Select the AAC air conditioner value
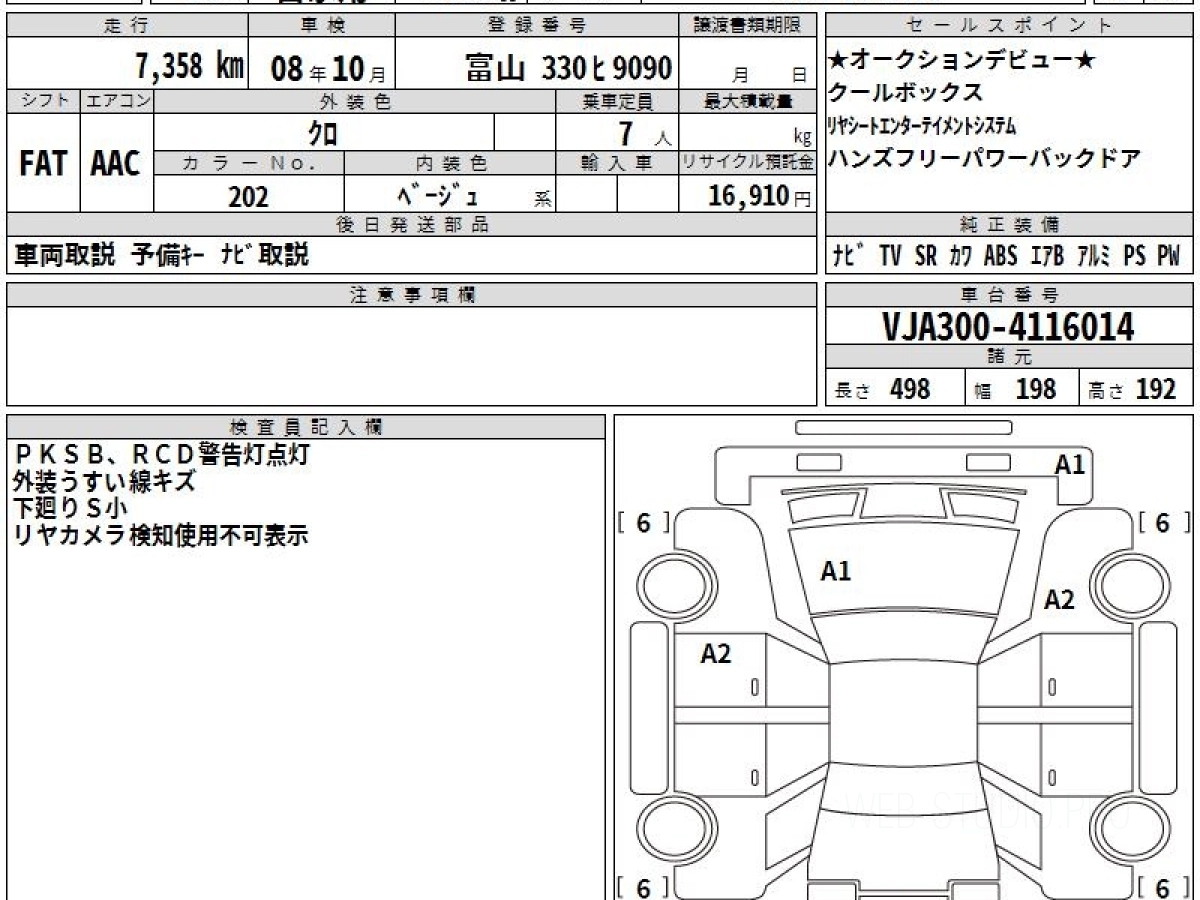 pyautogui.click(x=116, y=163)
